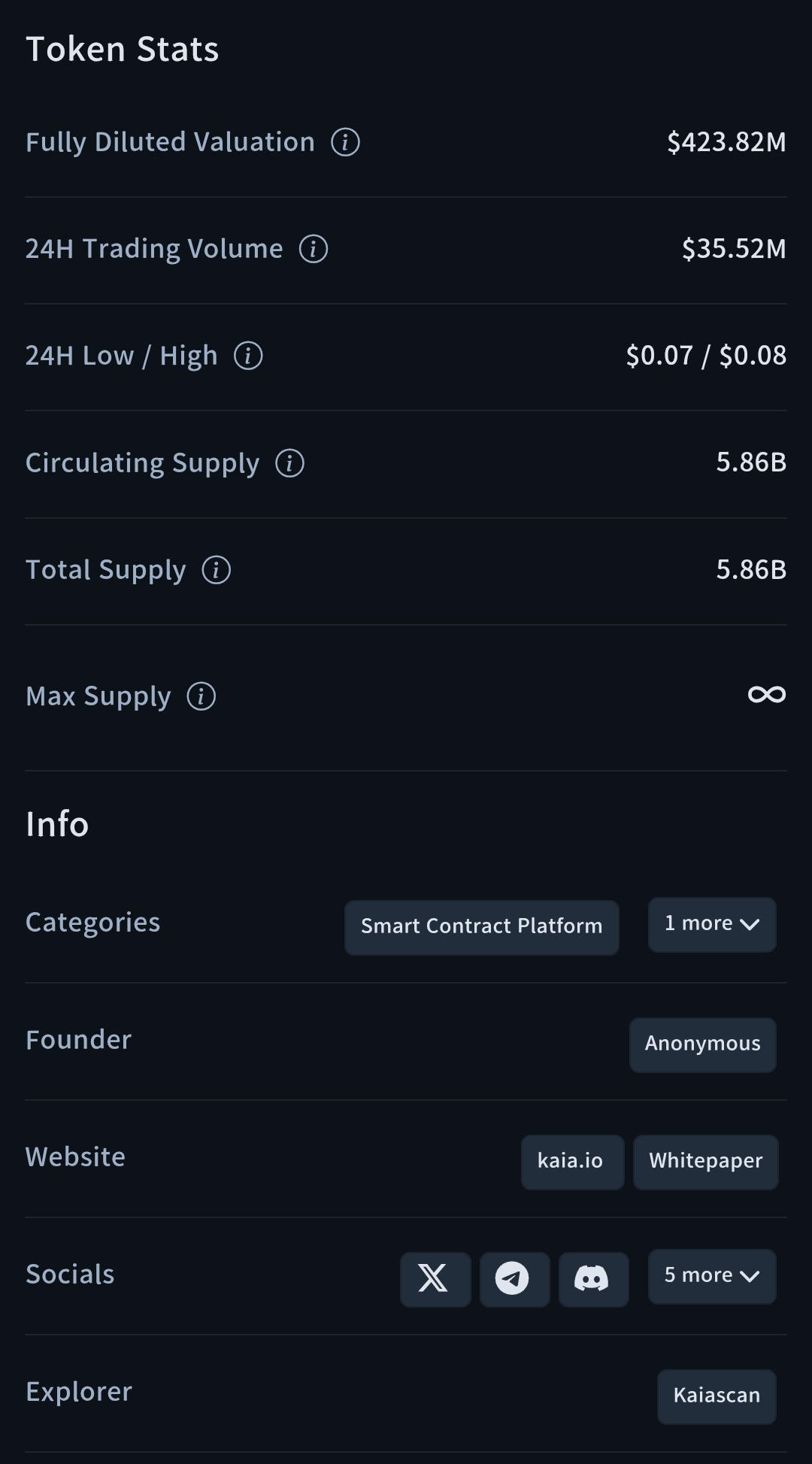This screenshot has height=1464, width=812.
Task: Click Fully Diluted Valuation info icon
Action: [x=345, y=142]
